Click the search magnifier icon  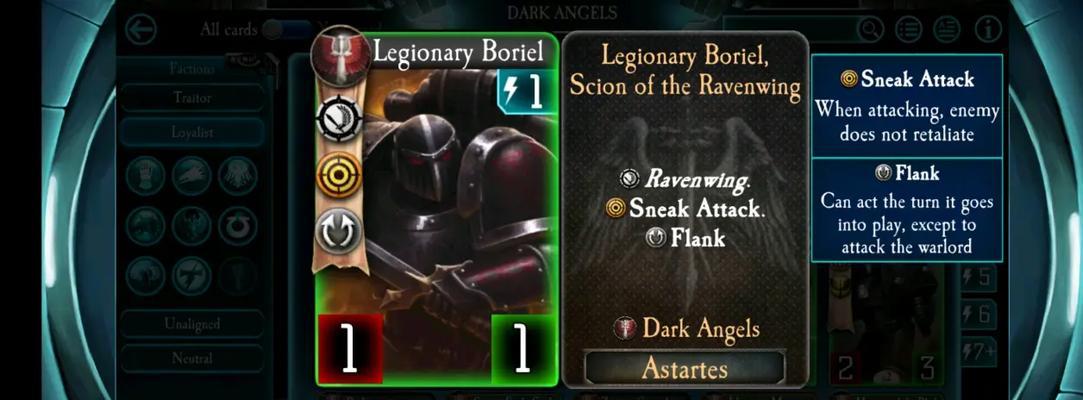click(x=870, y=29)
